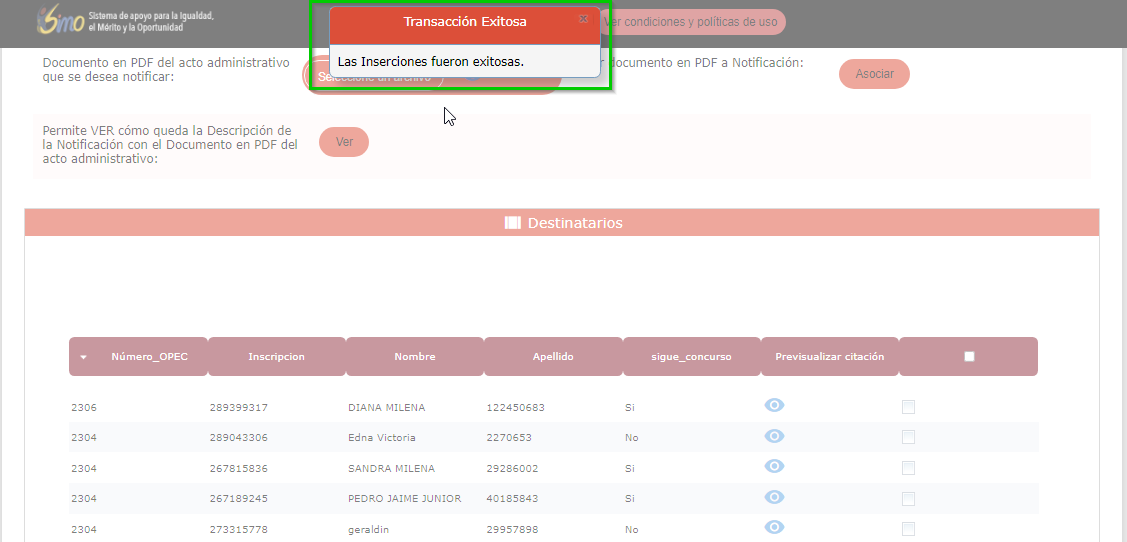Check the box for DIANA MILENA's row
Image resolution: width=1127 pixels, height=542 pixels.
[908, 407]
